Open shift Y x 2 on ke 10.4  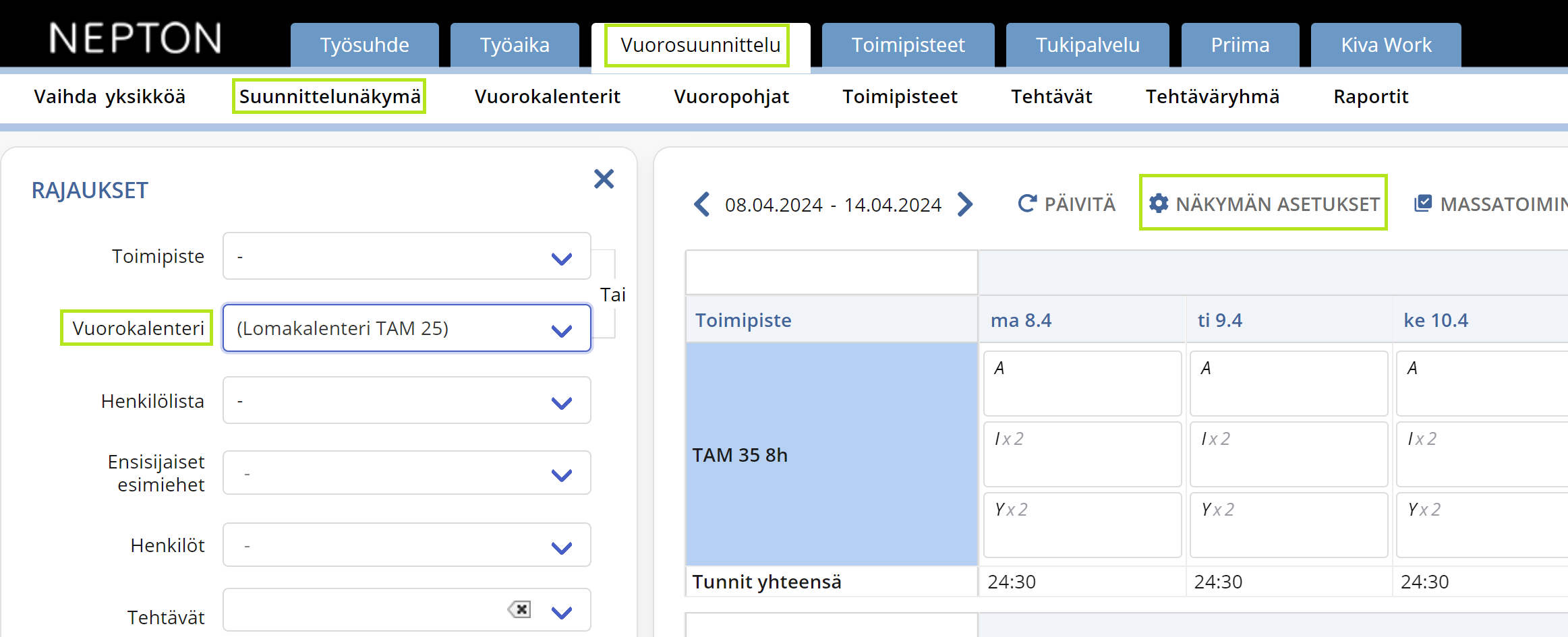pos(1482,524)
